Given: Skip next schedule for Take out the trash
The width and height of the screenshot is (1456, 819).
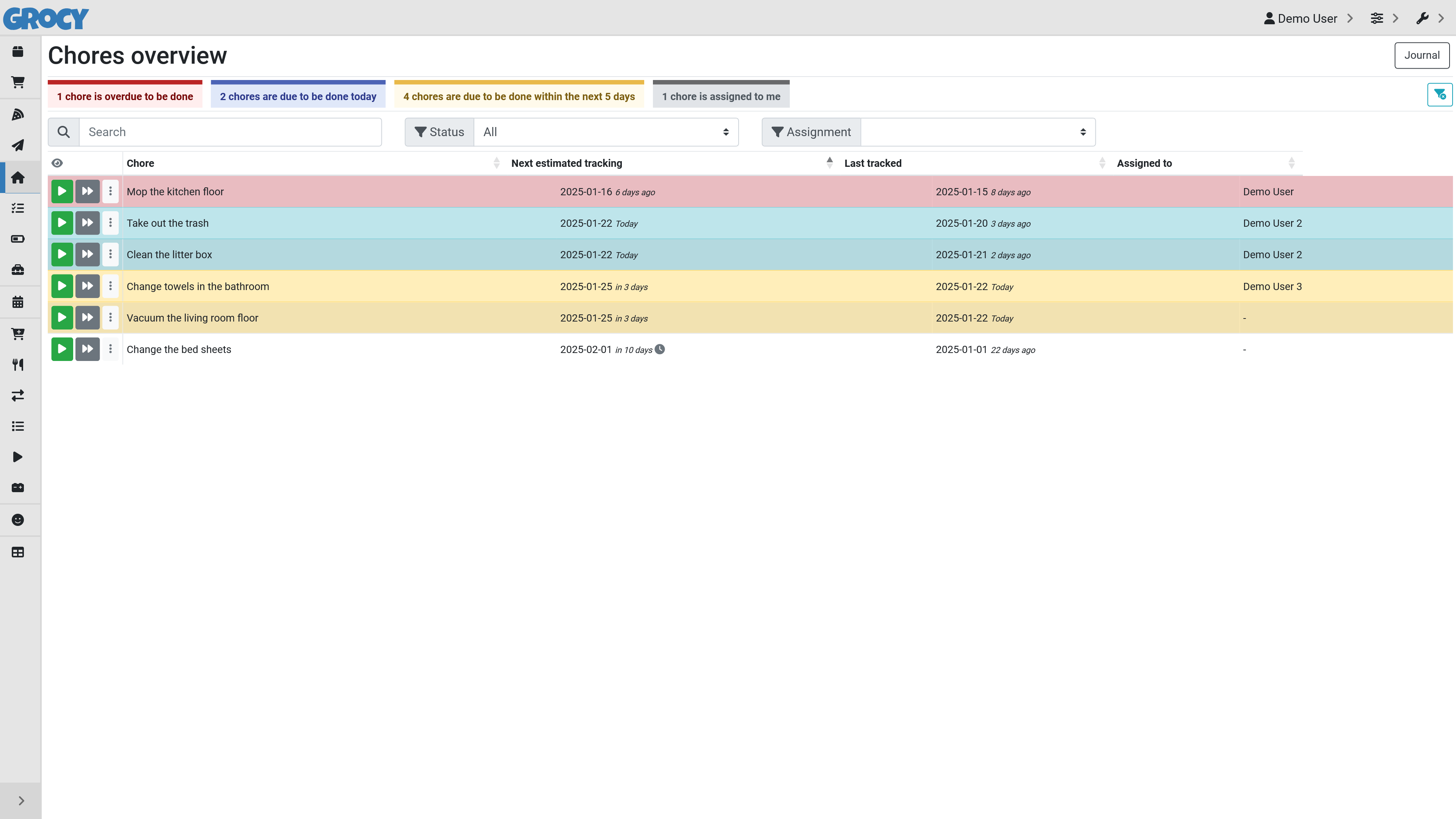Looking at the screenshot, I should pos(87,223).
